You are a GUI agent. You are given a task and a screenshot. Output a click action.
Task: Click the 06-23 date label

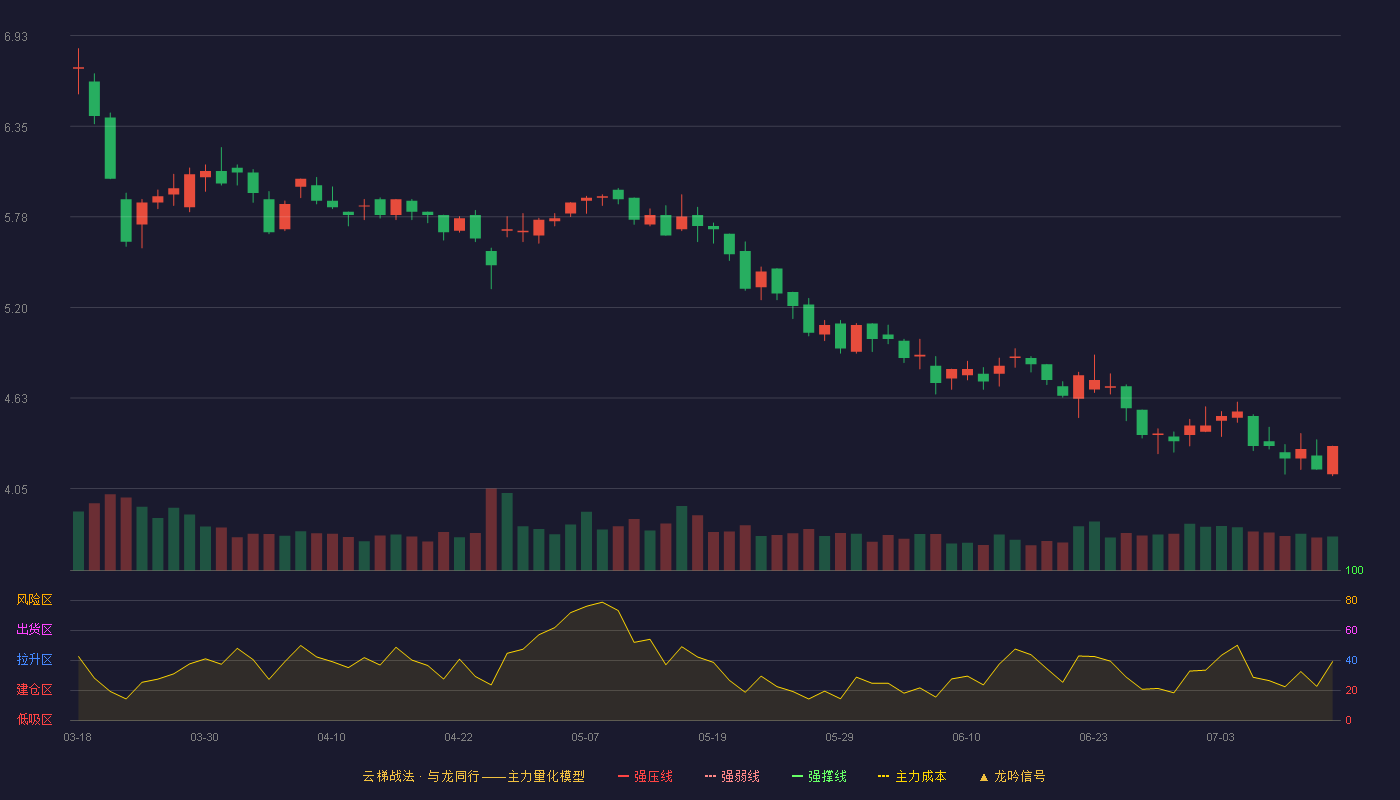[x=1093, y=738]
